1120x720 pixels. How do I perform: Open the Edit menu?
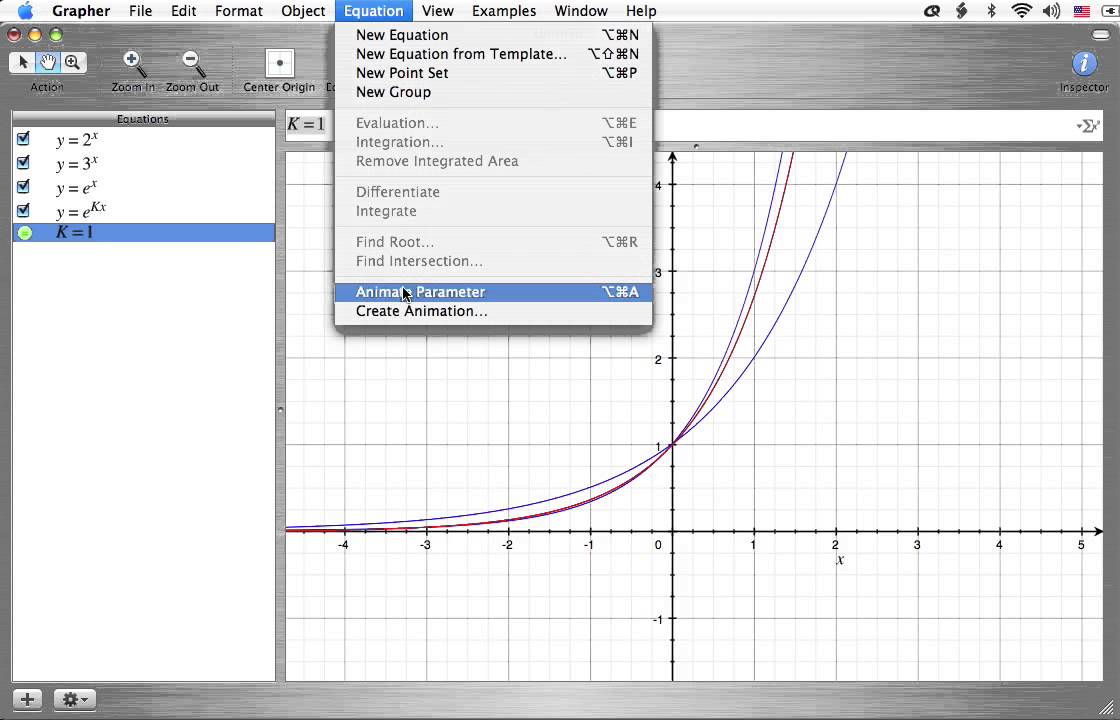[x=184, y=11]
